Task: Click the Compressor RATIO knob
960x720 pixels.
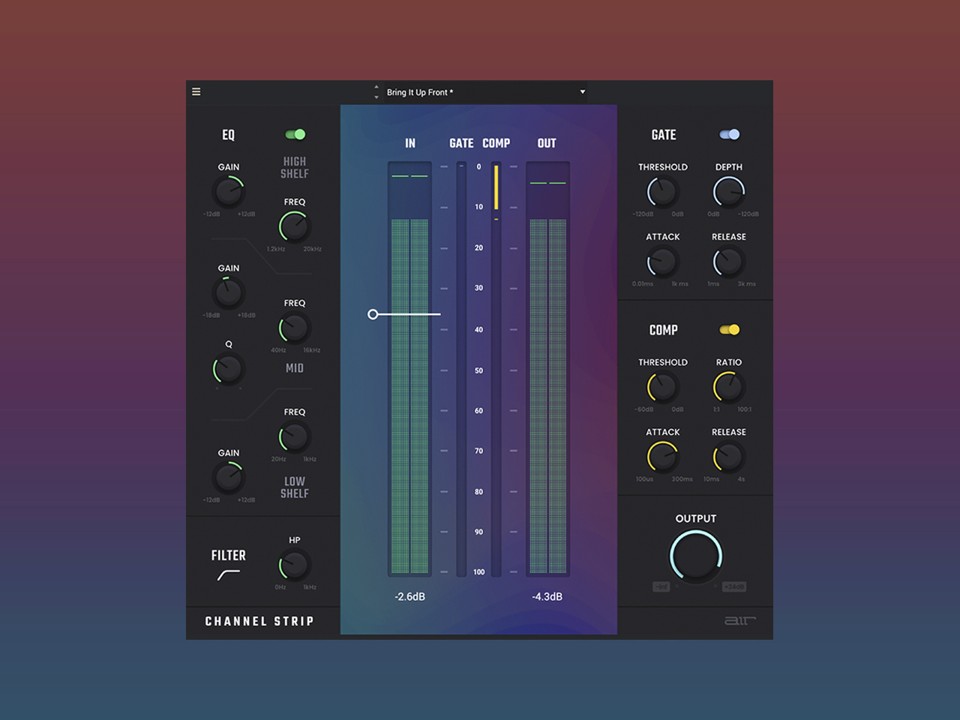Action: pos(728,387)
